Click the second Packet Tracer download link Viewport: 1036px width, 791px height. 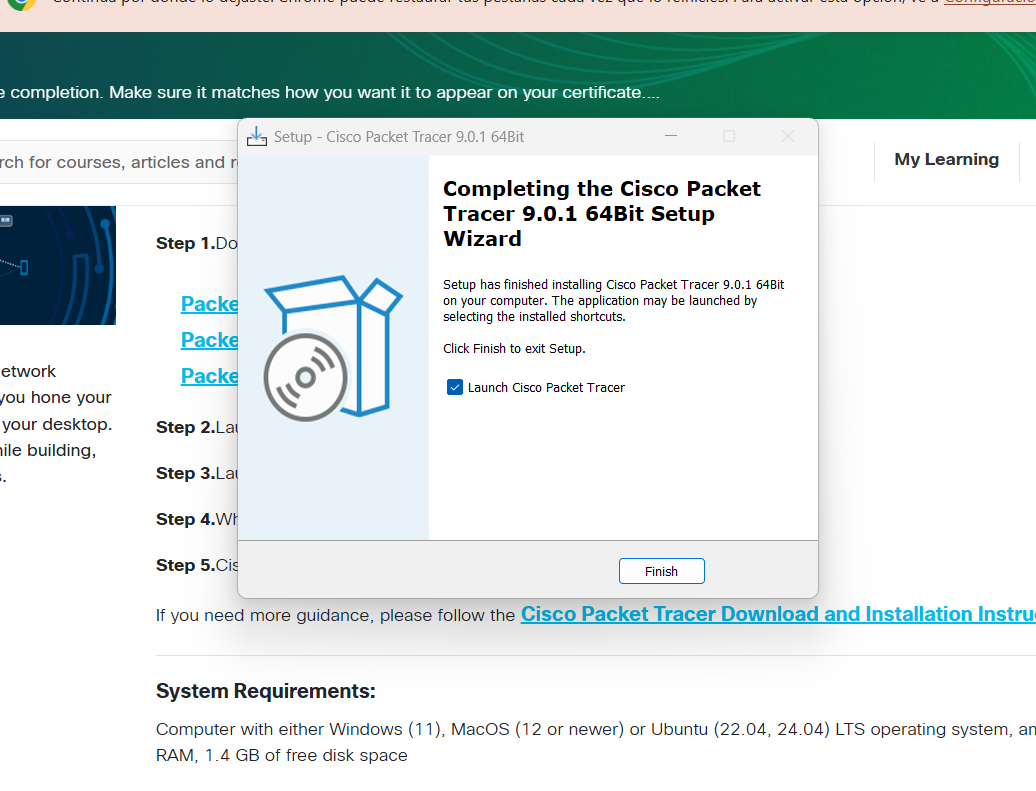209,340
